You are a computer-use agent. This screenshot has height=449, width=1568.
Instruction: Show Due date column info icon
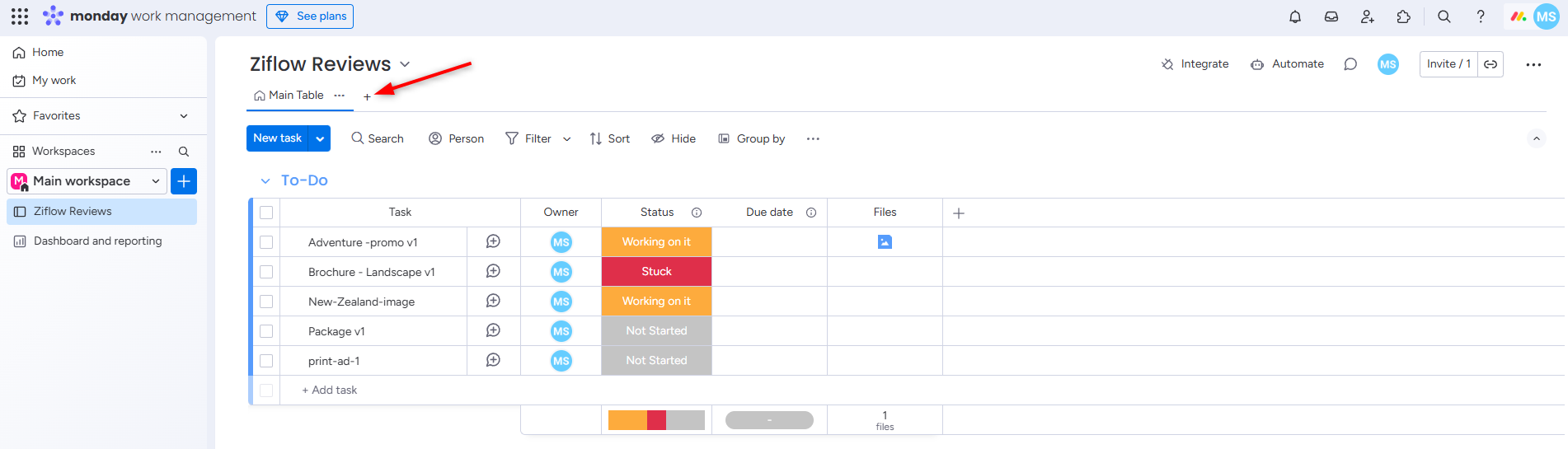point(811,213)
